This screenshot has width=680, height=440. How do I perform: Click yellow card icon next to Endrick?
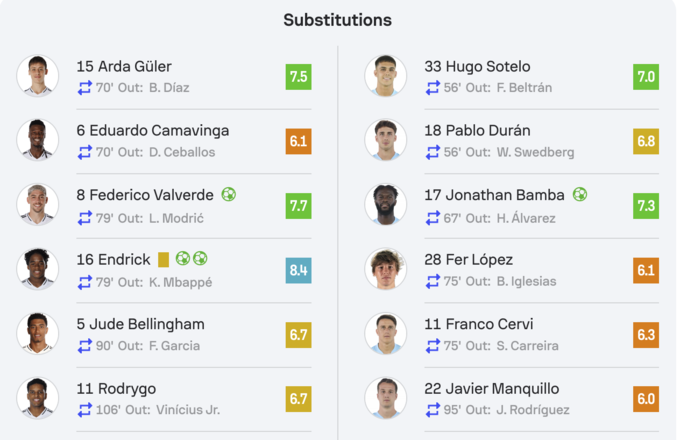[163, 259]
